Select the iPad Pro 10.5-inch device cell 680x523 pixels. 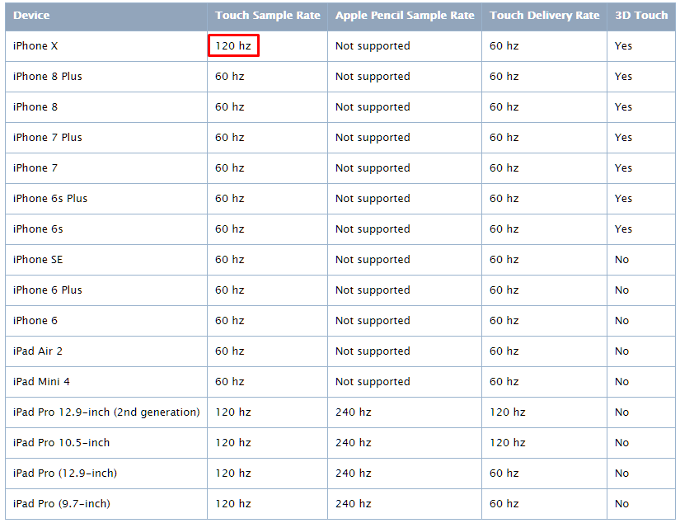pos(61,442)
